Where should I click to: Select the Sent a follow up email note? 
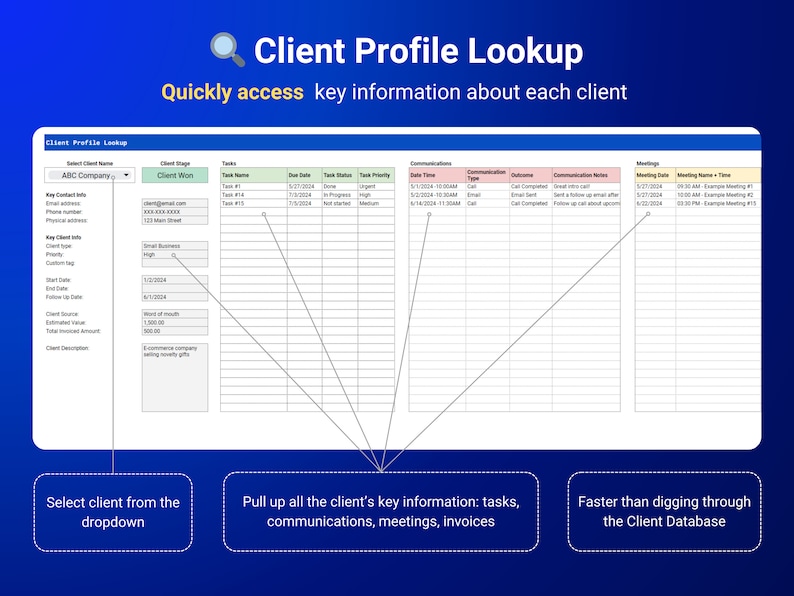[586, 195]
